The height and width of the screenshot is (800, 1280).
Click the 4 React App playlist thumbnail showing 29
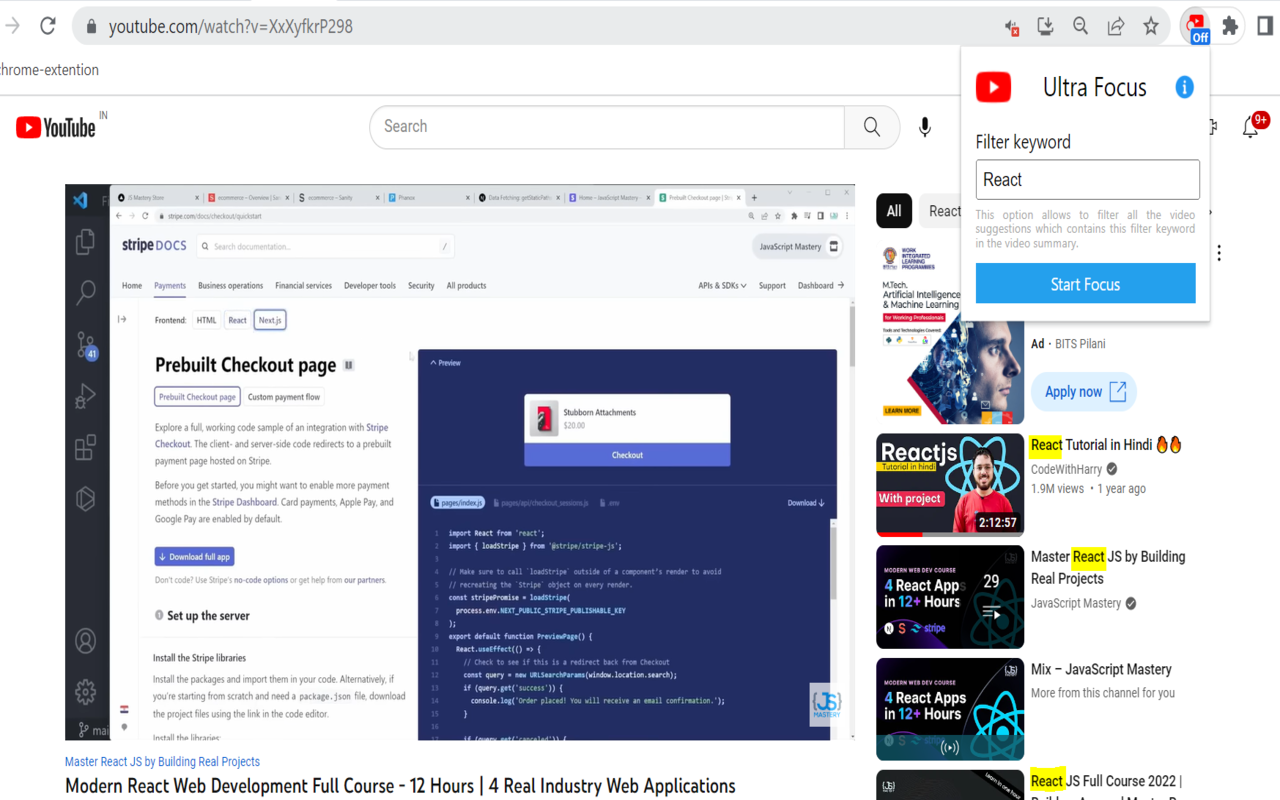coord(950,597)
